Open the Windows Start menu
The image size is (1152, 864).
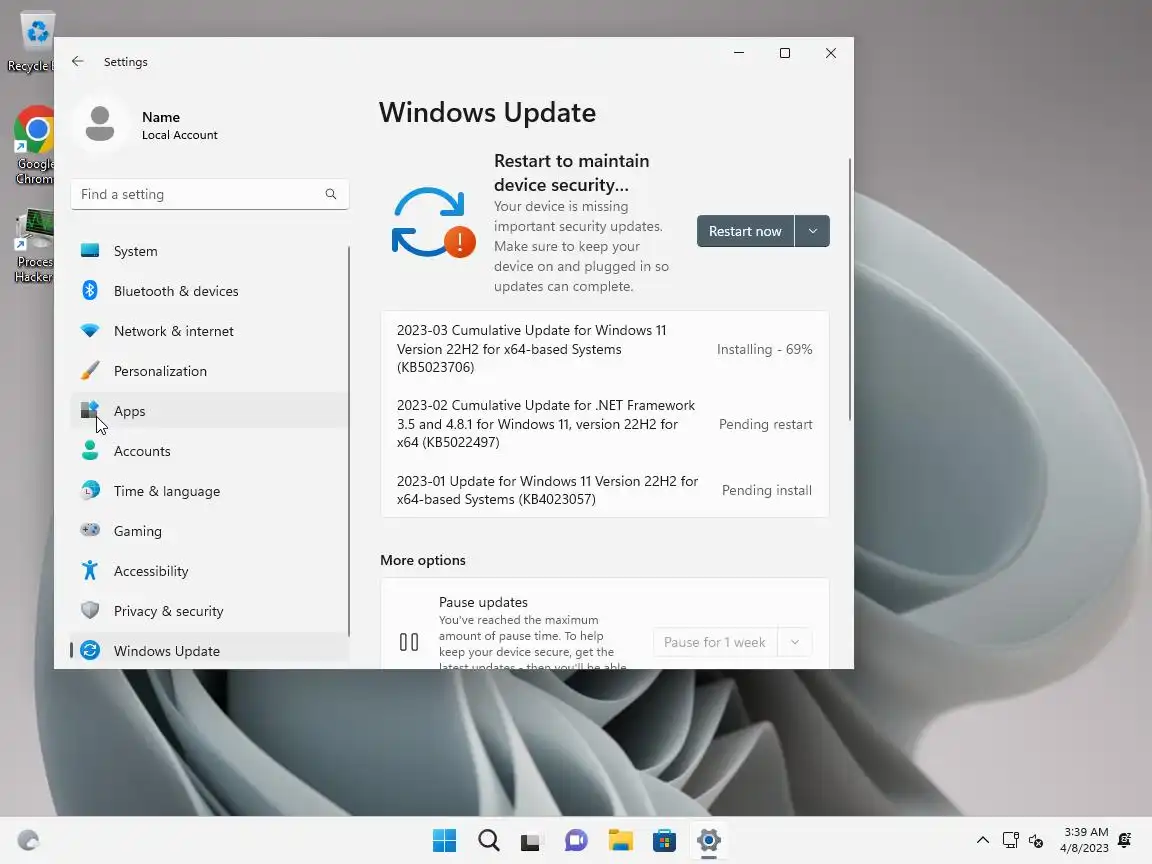click(x=444, y=840)
